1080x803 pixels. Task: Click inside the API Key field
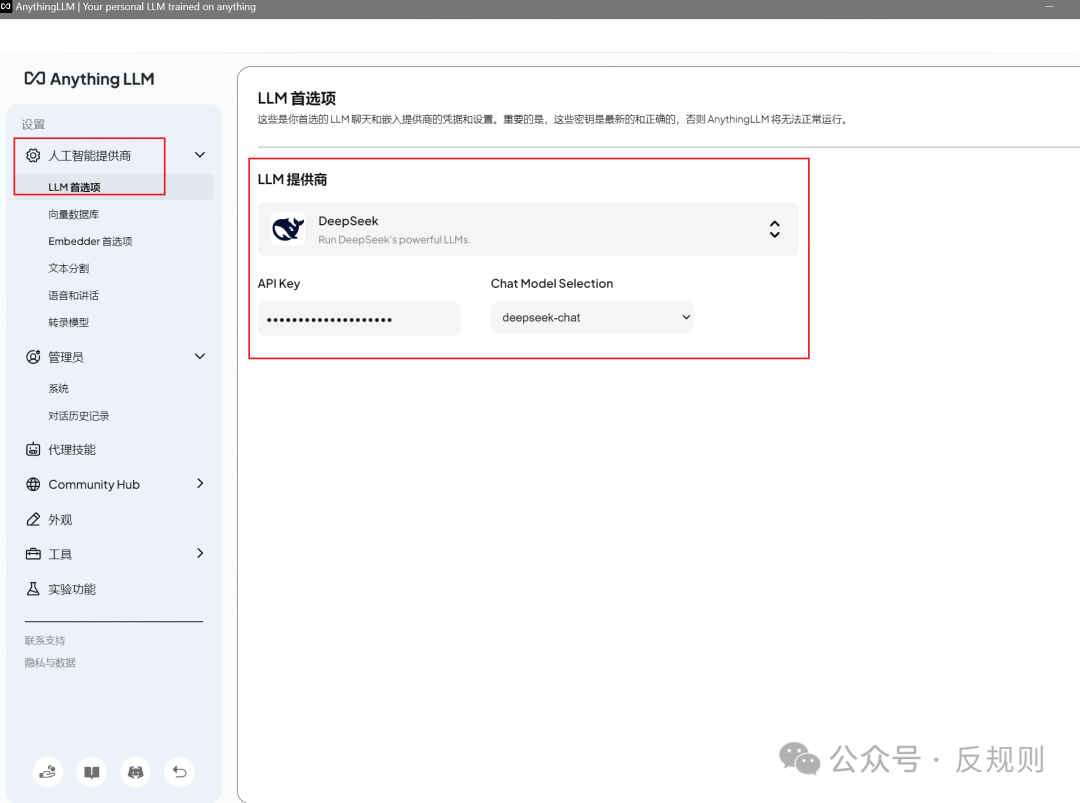(x=358, y=317)
